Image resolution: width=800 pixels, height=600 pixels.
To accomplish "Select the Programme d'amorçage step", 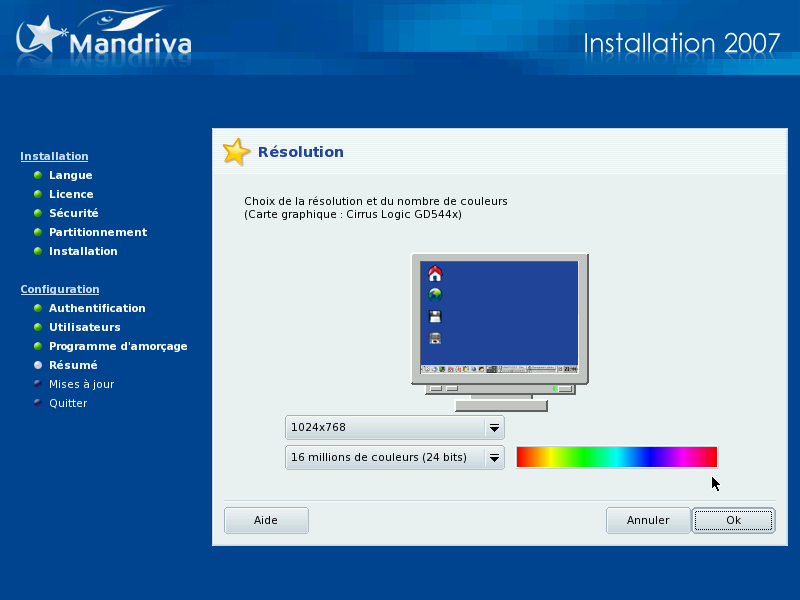I will tap(117, 346).
